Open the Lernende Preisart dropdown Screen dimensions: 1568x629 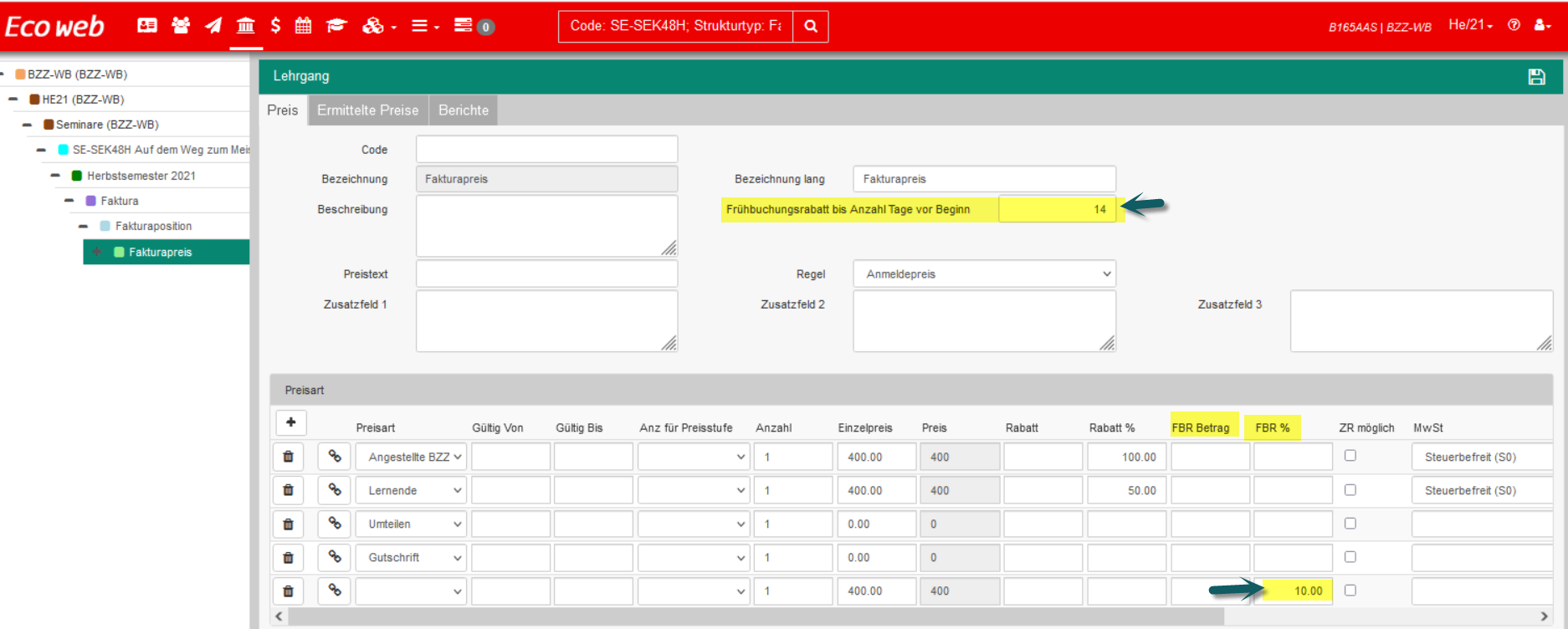[411, 490]
